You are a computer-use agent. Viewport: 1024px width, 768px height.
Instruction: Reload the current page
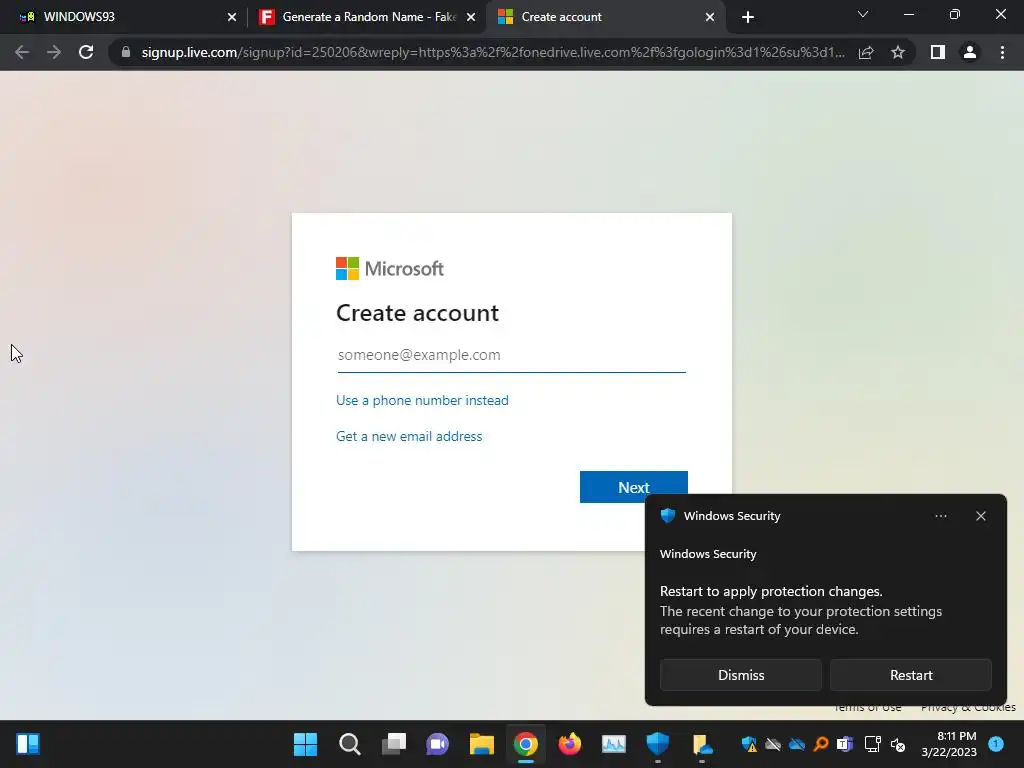pos(86,52)
